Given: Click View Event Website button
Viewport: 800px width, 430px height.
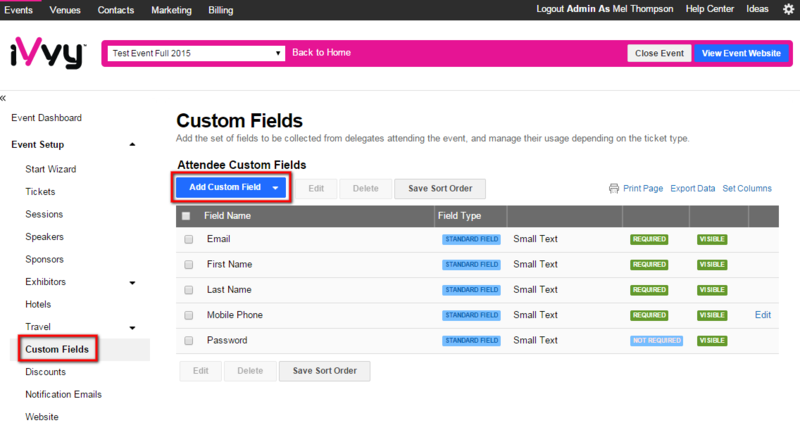Looking at the screenshot, I should (741, 53).
